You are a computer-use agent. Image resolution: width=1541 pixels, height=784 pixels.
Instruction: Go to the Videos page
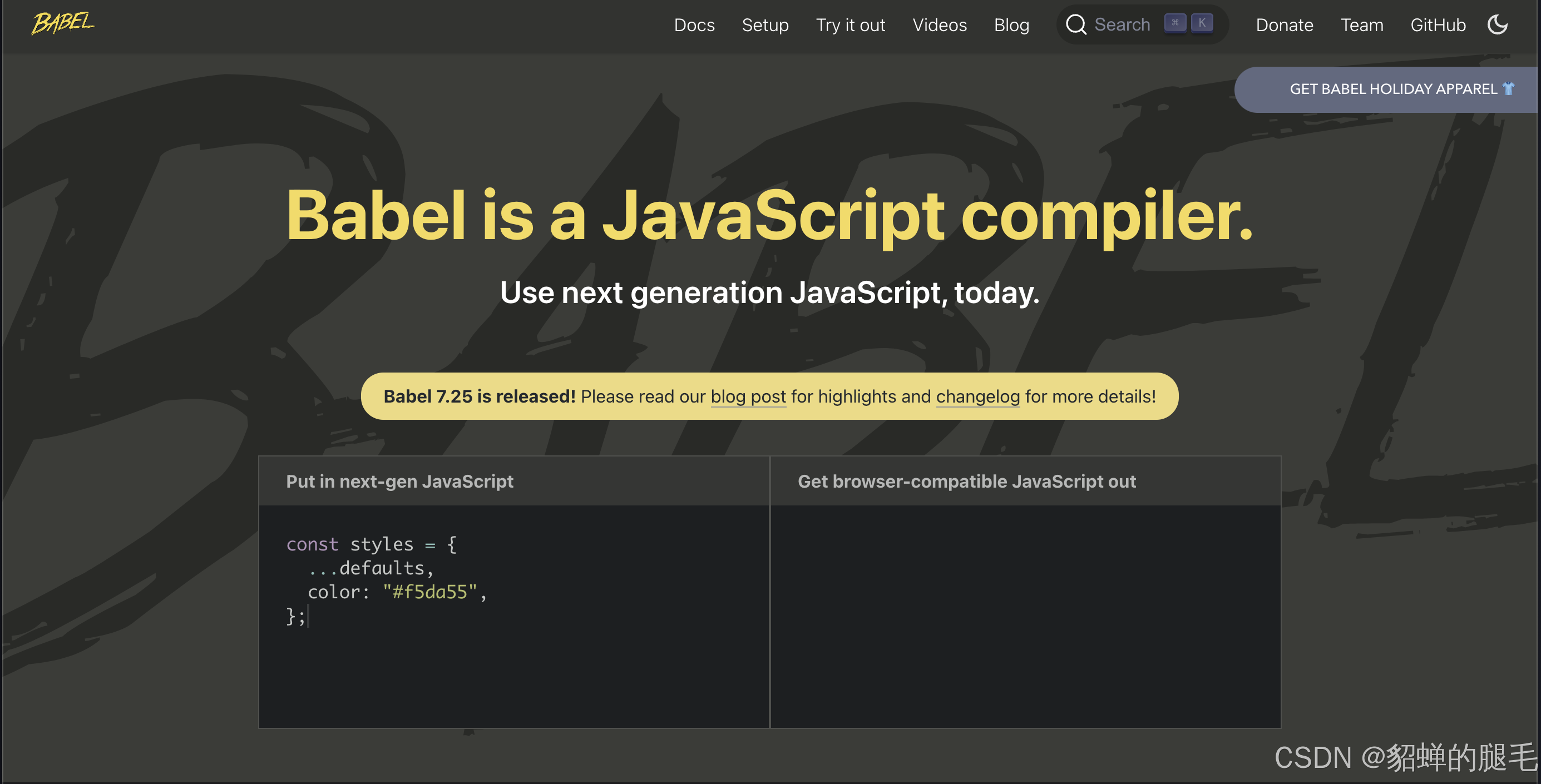coord(939,24)
